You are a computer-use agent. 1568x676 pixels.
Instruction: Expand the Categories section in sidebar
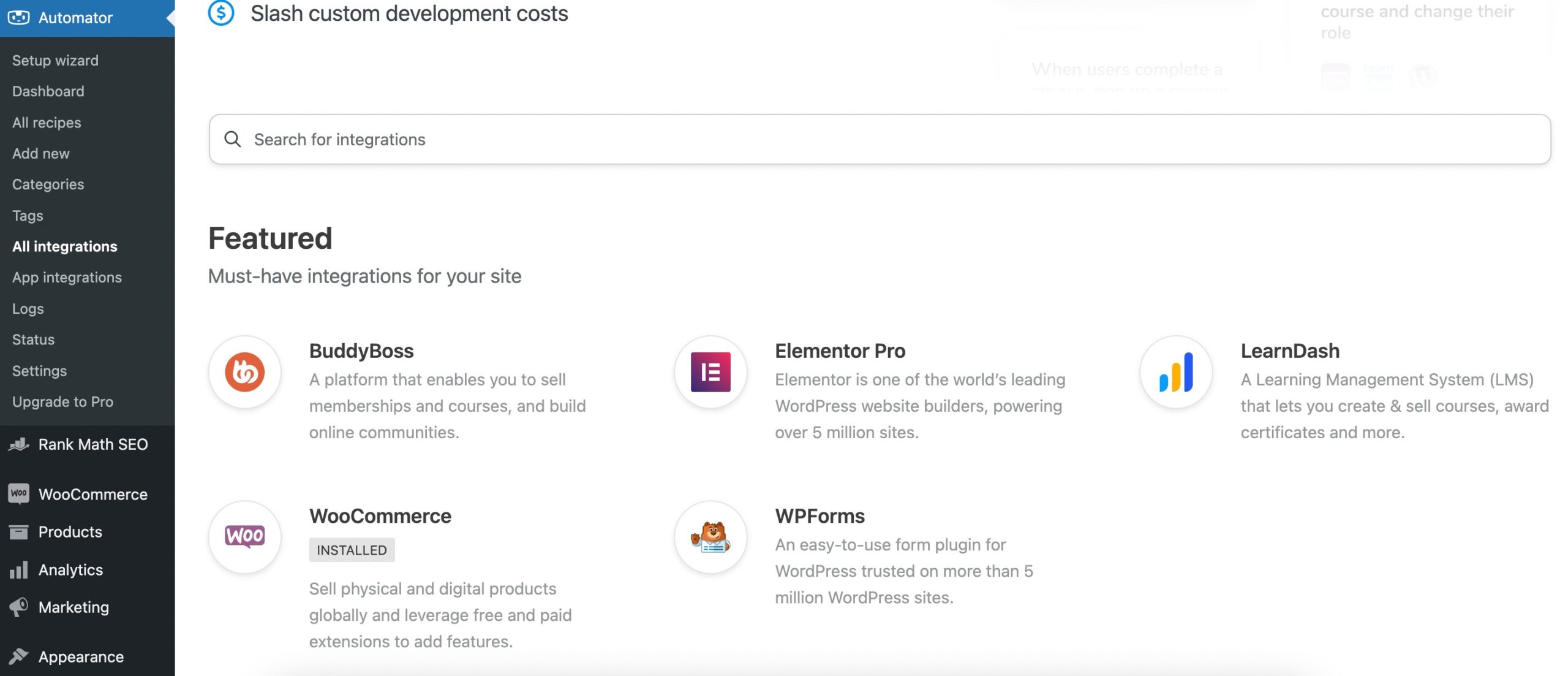(47, 185)
